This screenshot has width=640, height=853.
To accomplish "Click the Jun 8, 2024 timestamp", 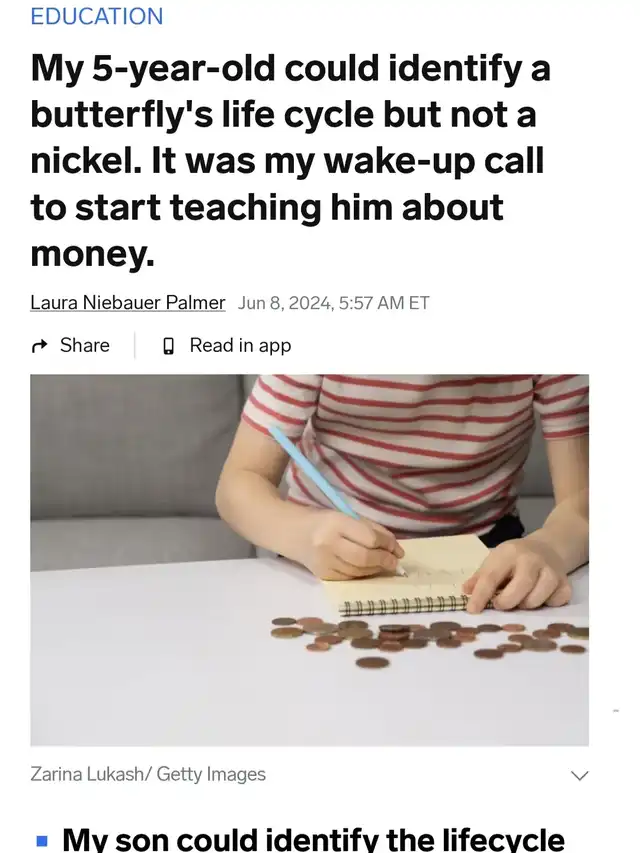I will [333, 302].
